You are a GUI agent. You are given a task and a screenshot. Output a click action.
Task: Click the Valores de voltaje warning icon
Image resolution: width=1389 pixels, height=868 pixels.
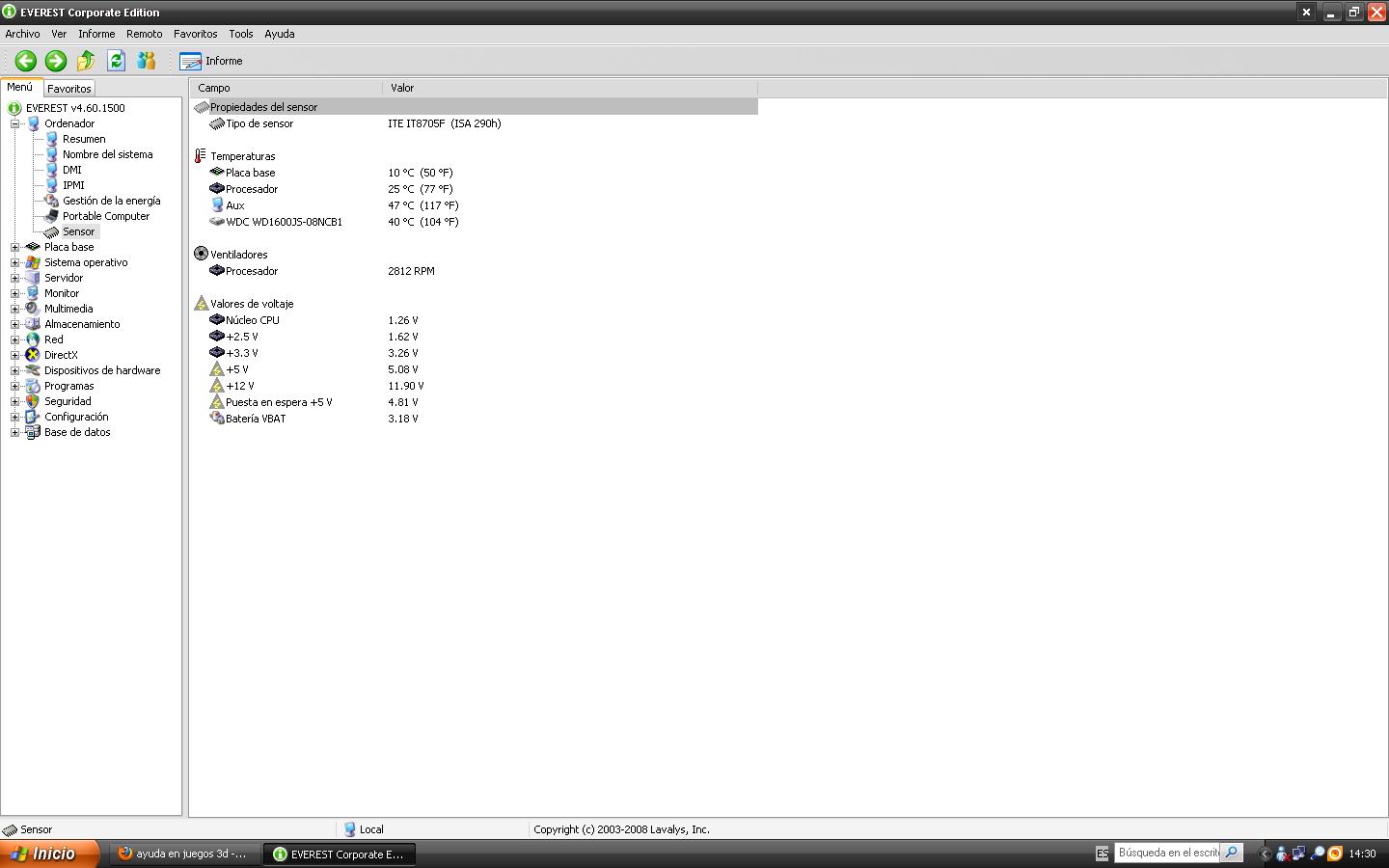(201, 303)
